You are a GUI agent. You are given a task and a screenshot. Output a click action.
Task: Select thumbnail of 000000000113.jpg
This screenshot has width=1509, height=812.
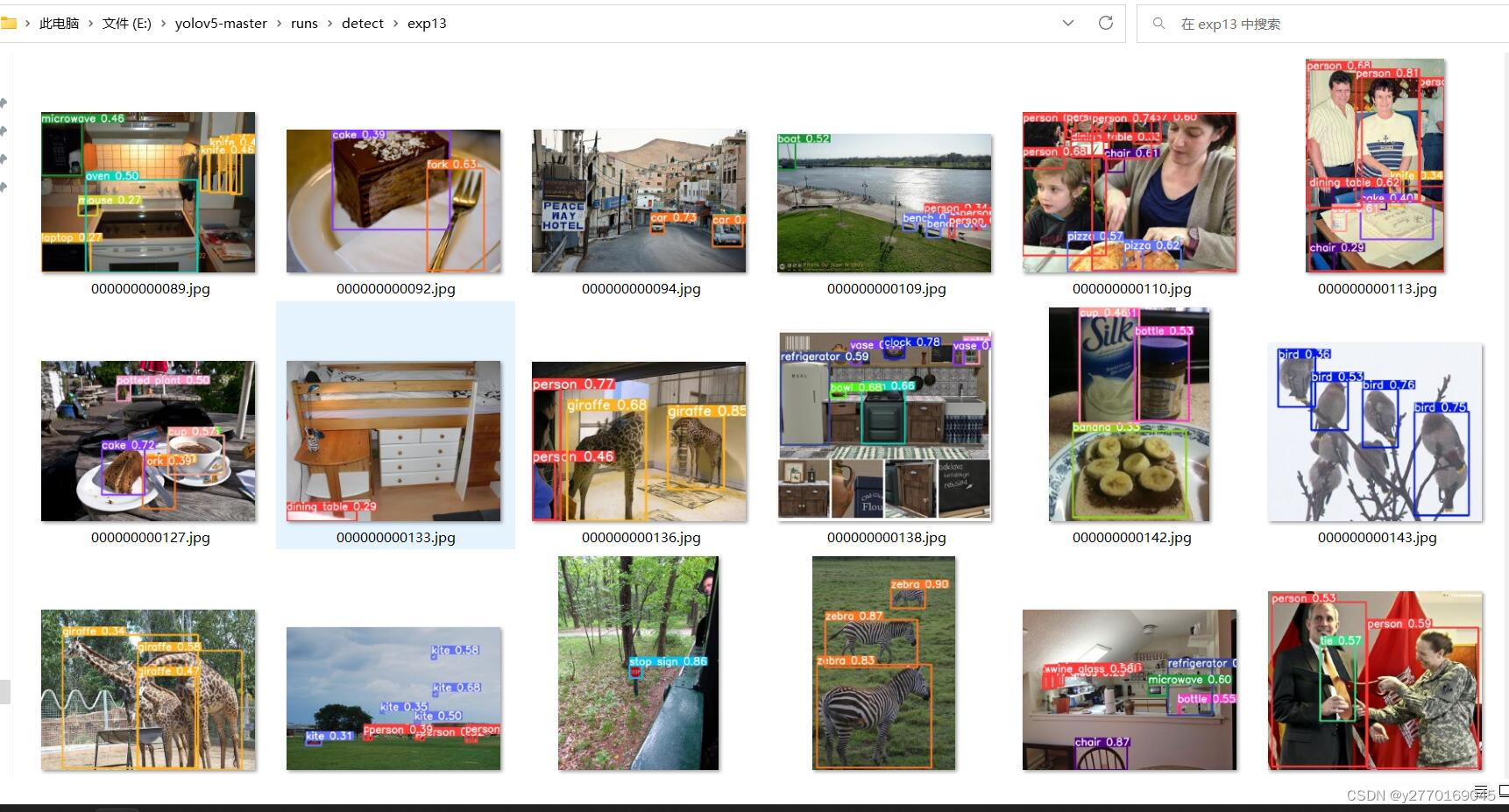click(x=1375, y=166)
